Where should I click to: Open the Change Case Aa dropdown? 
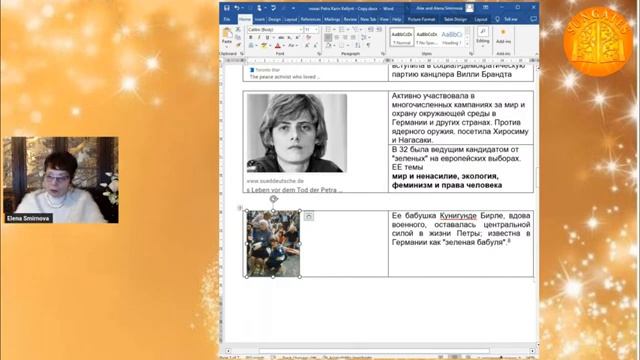tap(292, 45)
